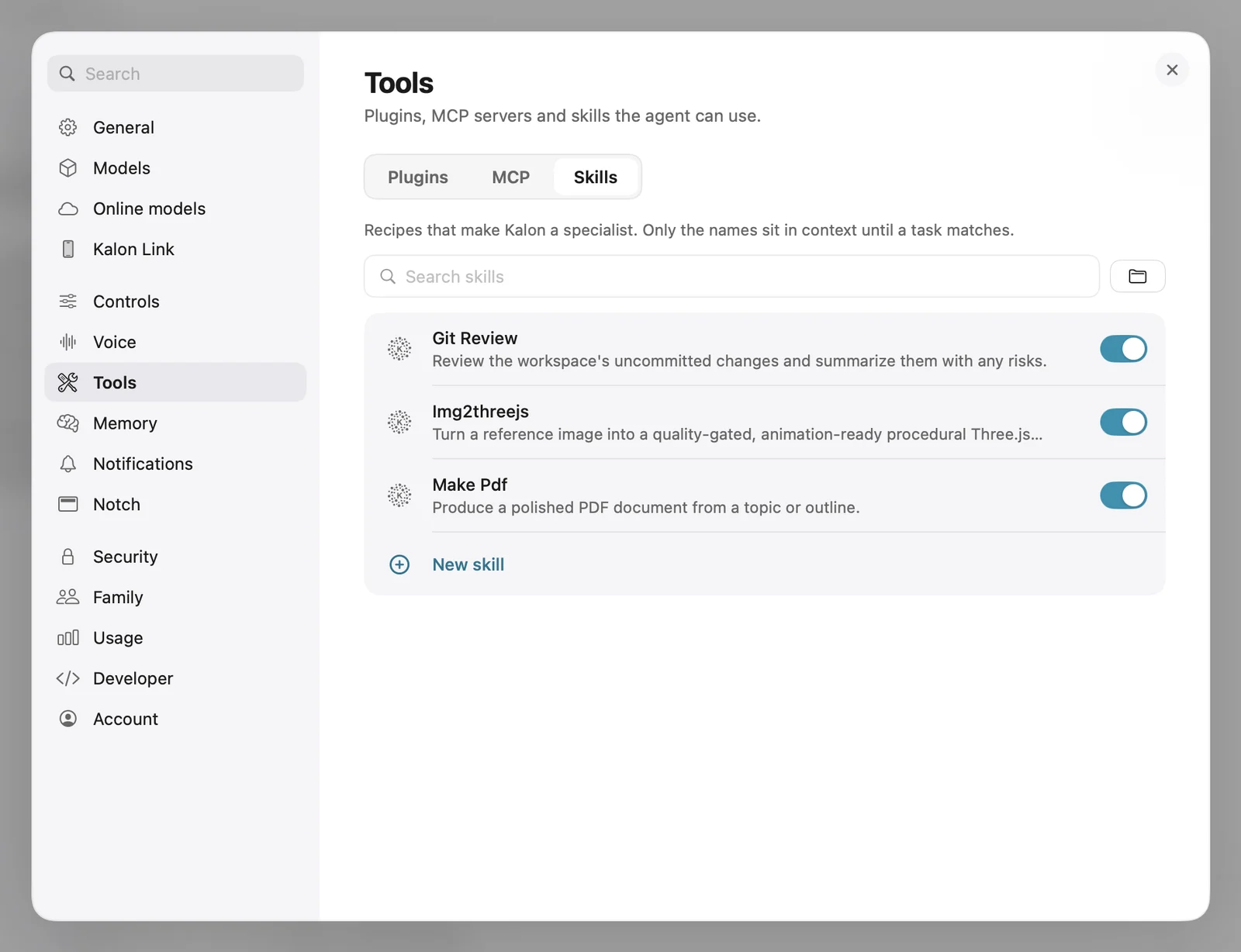Image resolution: width=1241 pixels, height=952 pixels.
Task: Click the Make Pdf skill title
Action: pyautogui.click(x=470, y=485)
